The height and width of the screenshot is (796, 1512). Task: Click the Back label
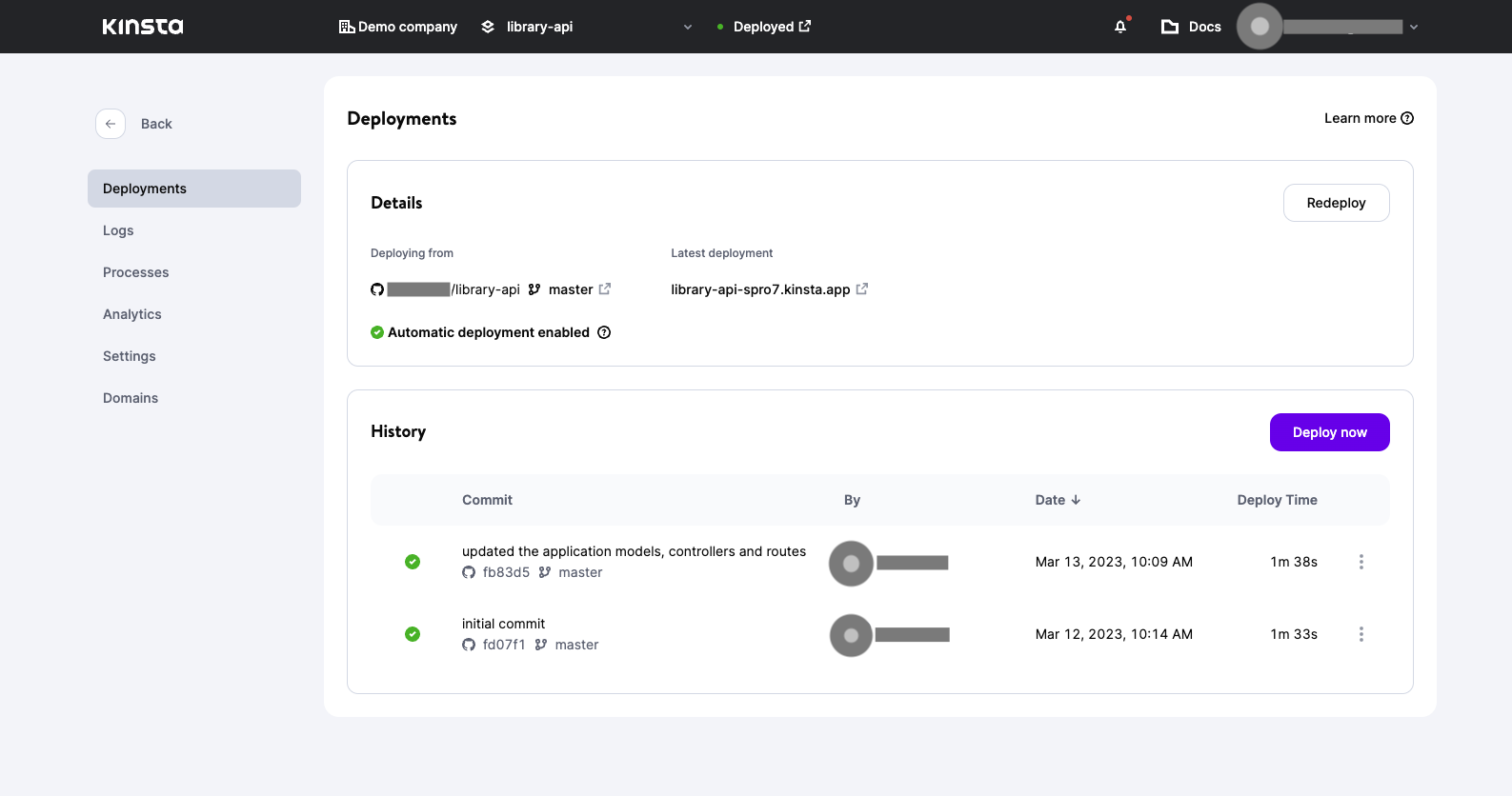(x=156, y=124)
